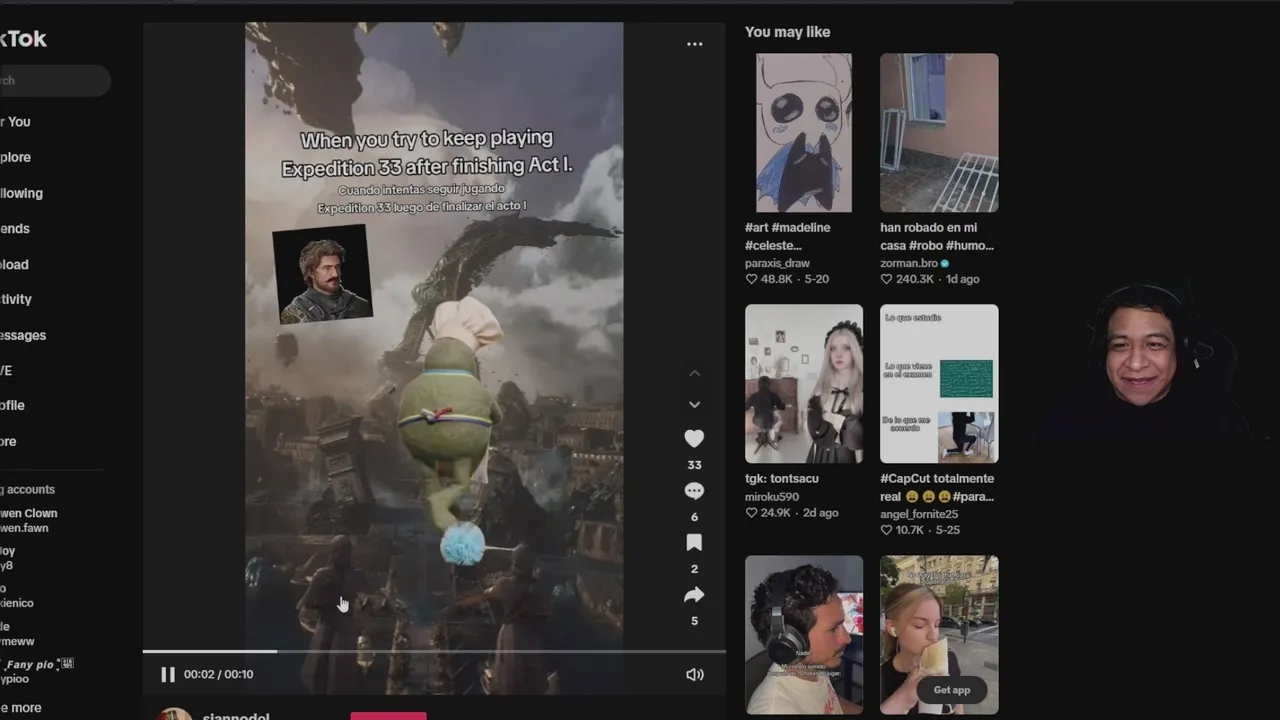Open the LIVE sidebar item
Image resolution: width=1280 pixels, height=720 pixels.
tap(6, 370)
